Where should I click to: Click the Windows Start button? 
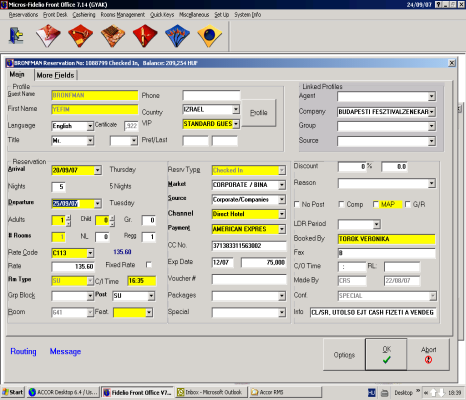[13, 392]
